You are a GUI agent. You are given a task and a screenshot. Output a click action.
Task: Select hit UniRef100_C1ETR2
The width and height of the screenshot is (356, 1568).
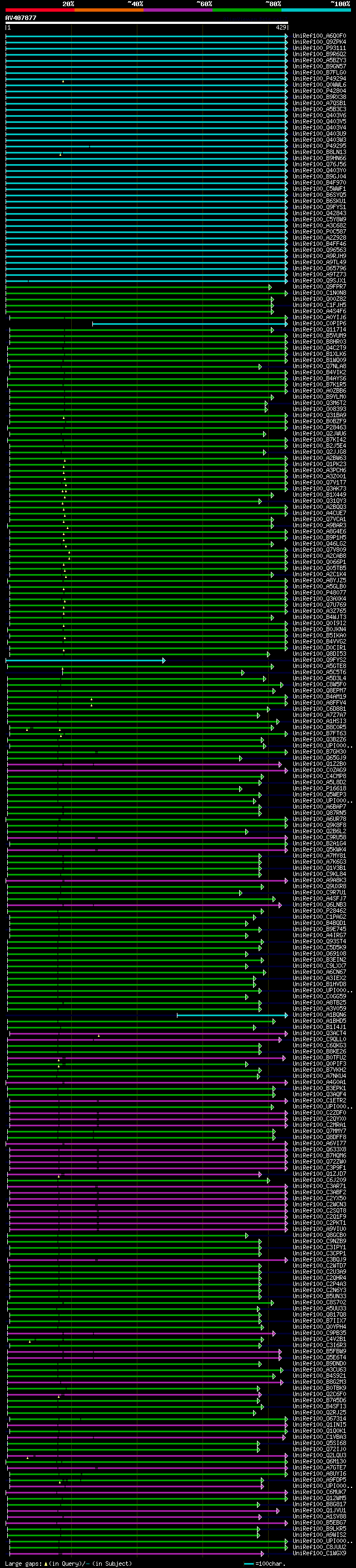click(319, 1101)
